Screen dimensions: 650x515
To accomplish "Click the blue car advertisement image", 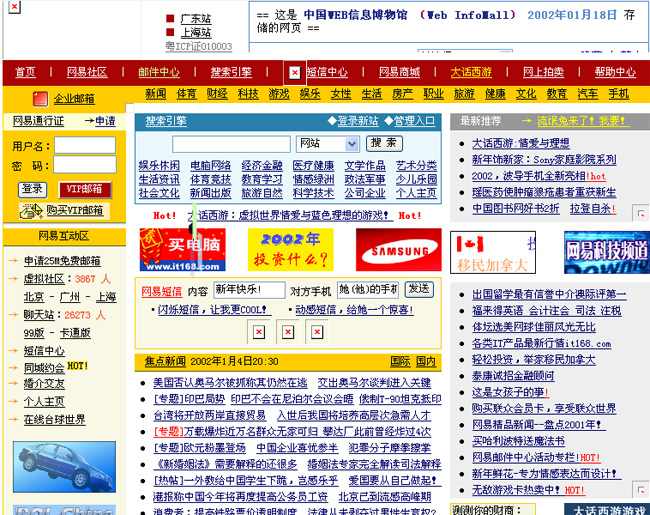I will [64, 467].
